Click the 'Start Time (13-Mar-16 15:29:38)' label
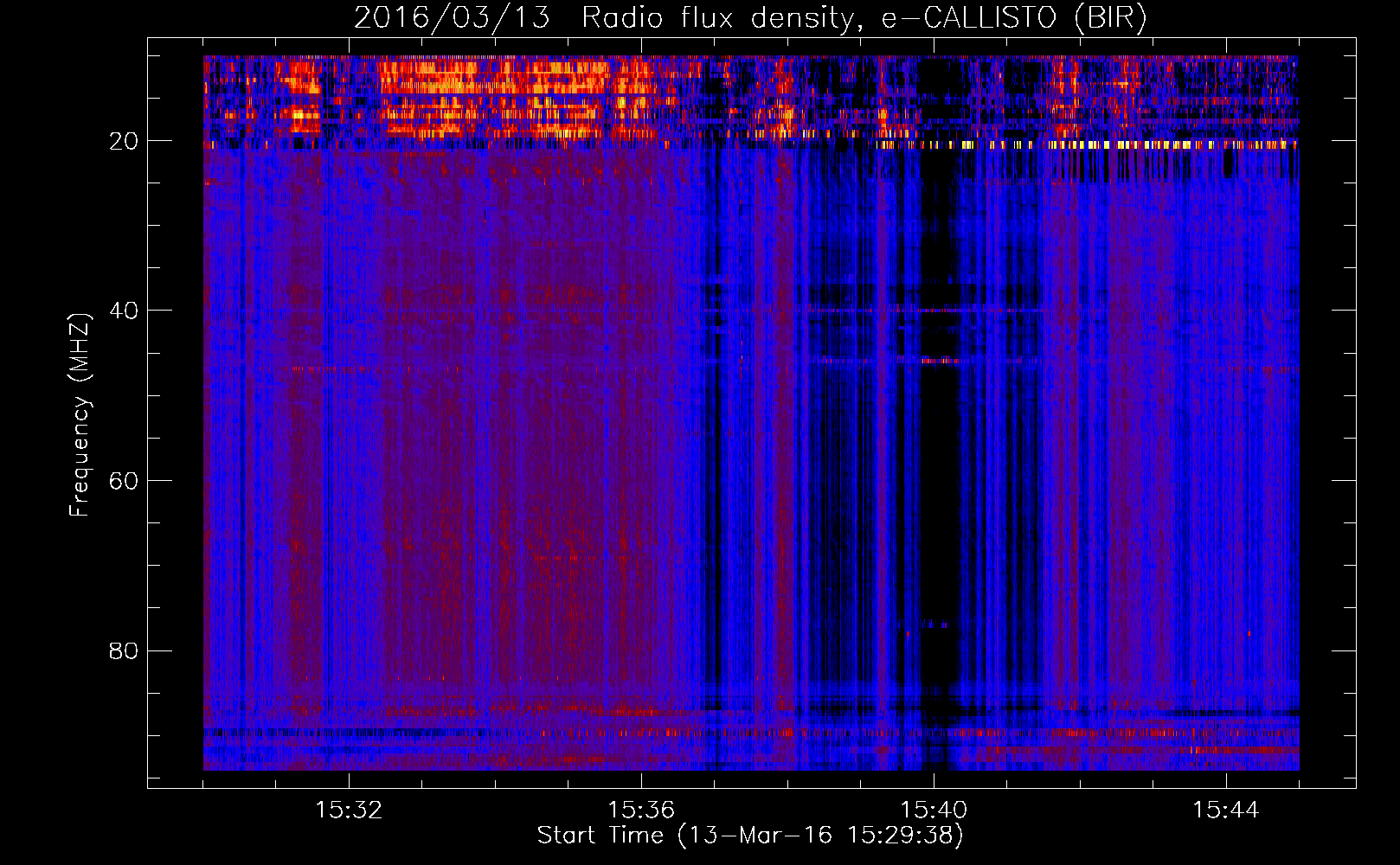This screenshot has width=1400, height=865. 750,836
